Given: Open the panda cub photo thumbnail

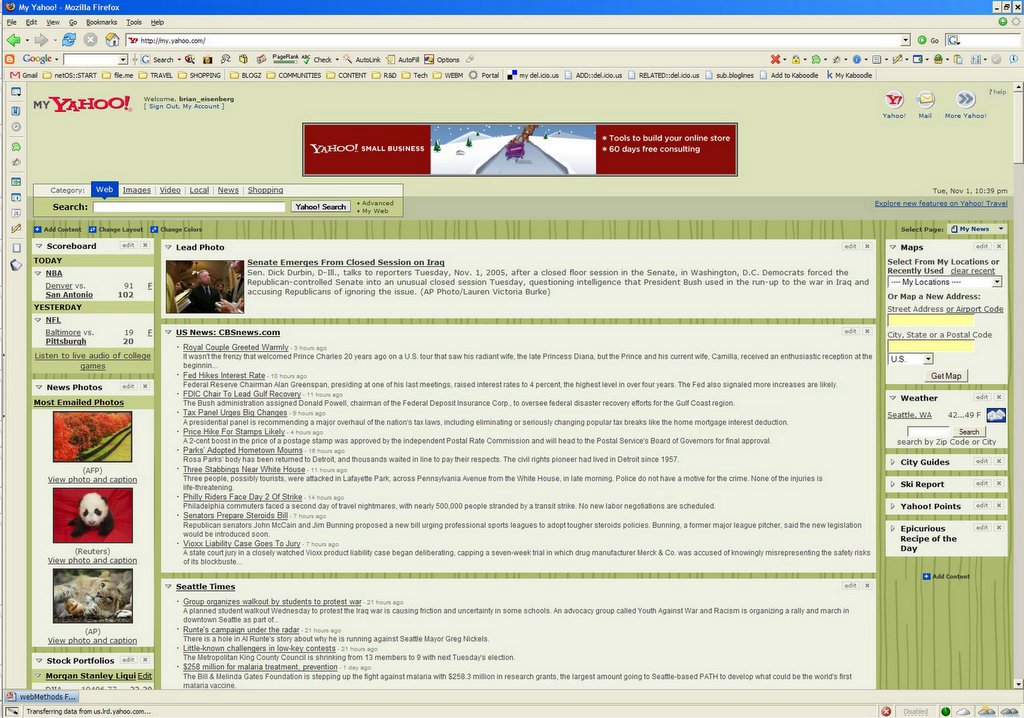Looking at the screenshot, I should point(93,516).
